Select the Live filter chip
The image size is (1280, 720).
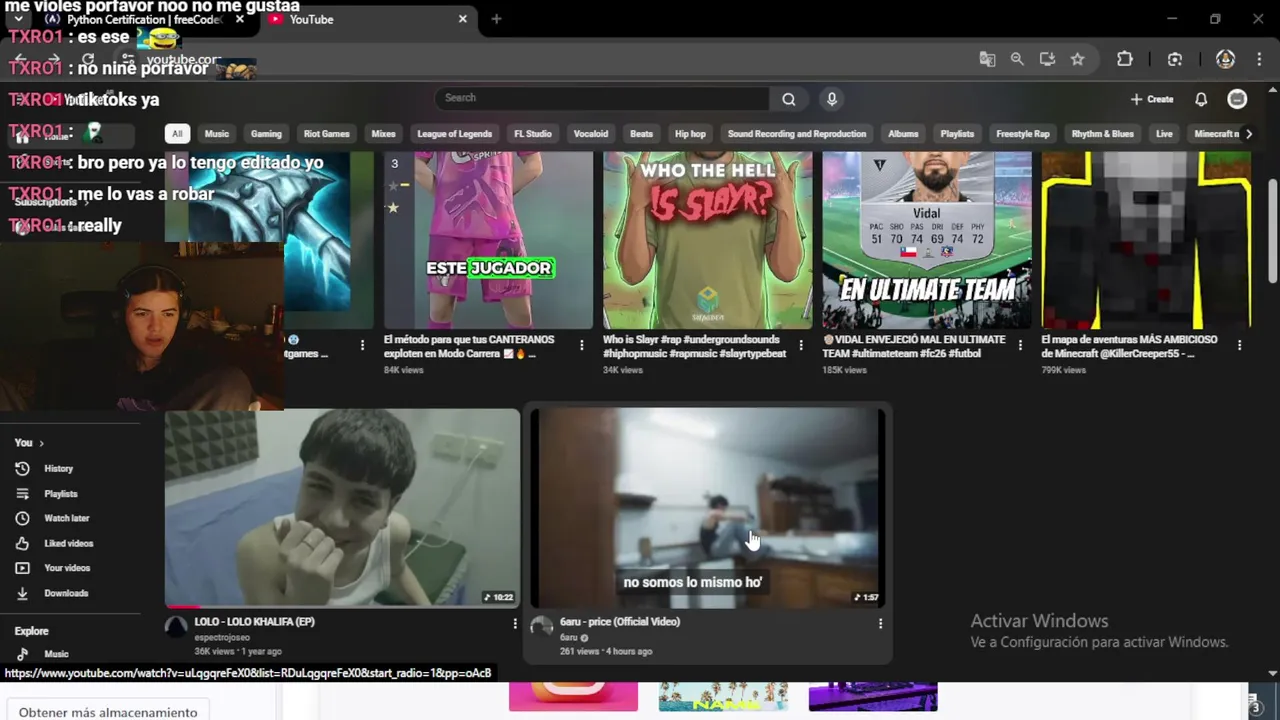point(1164,134)
